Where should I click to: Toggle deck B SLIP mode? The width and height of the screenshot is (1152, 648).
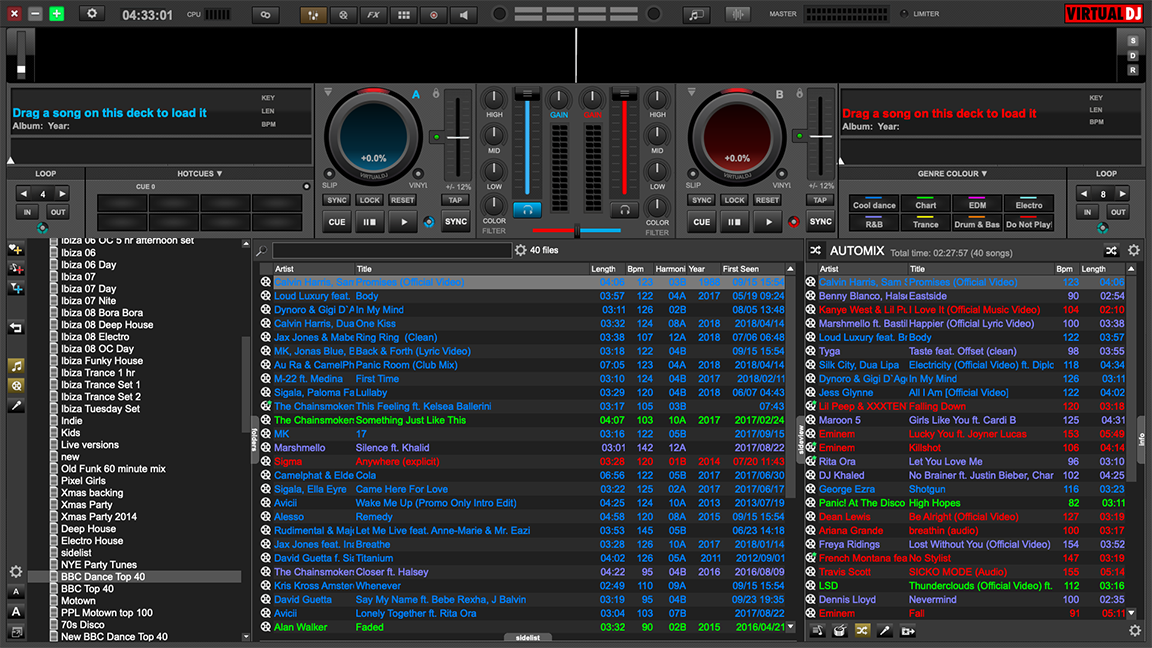pos(692,175)
